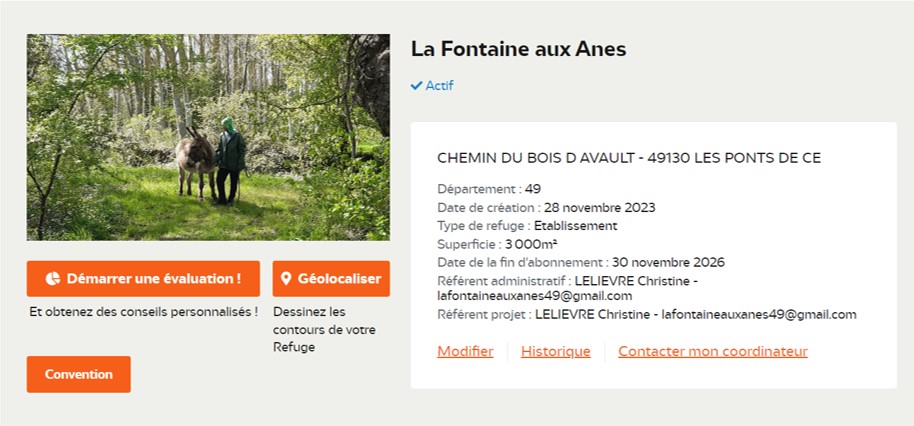Click the Actif status label
This screenshot has height=426, width=914.
point(439,86)
